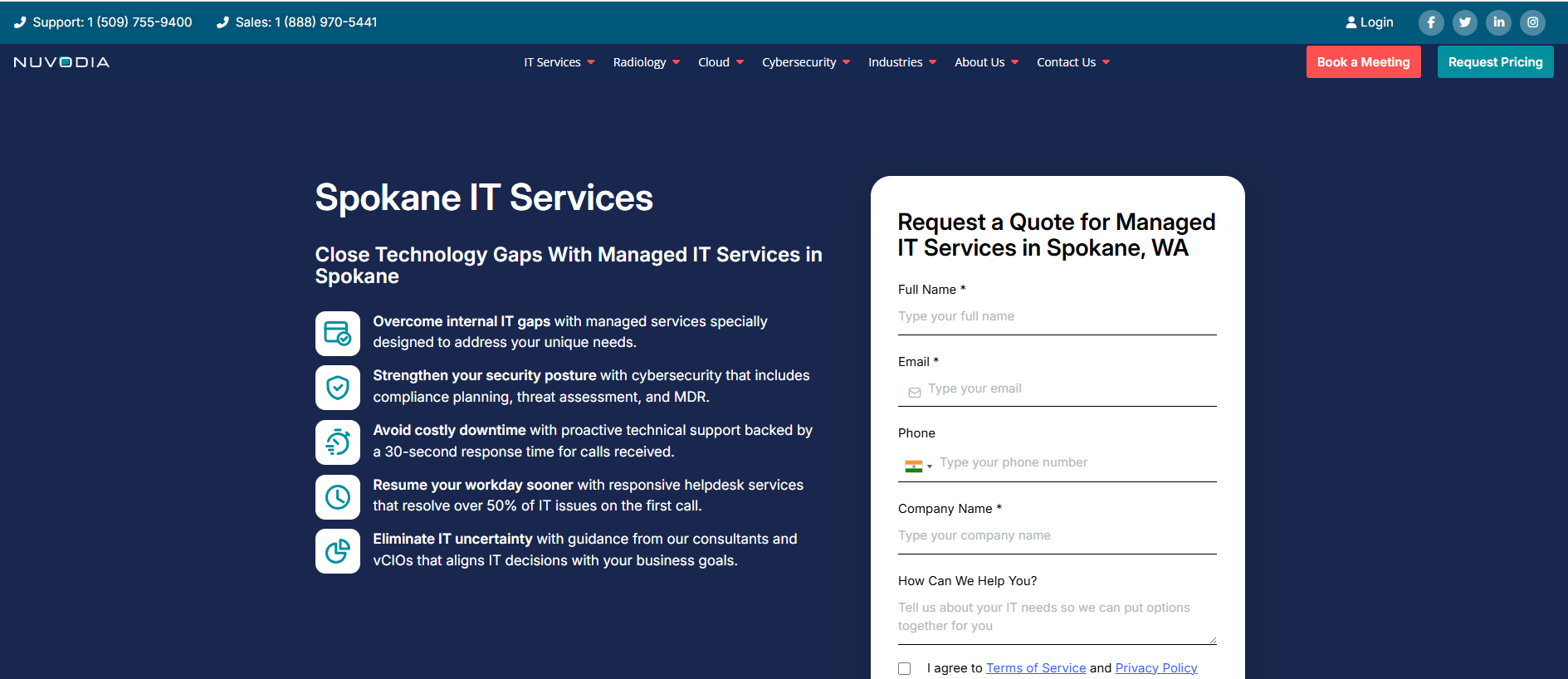Click the Spokane IT Services heading

484,198
